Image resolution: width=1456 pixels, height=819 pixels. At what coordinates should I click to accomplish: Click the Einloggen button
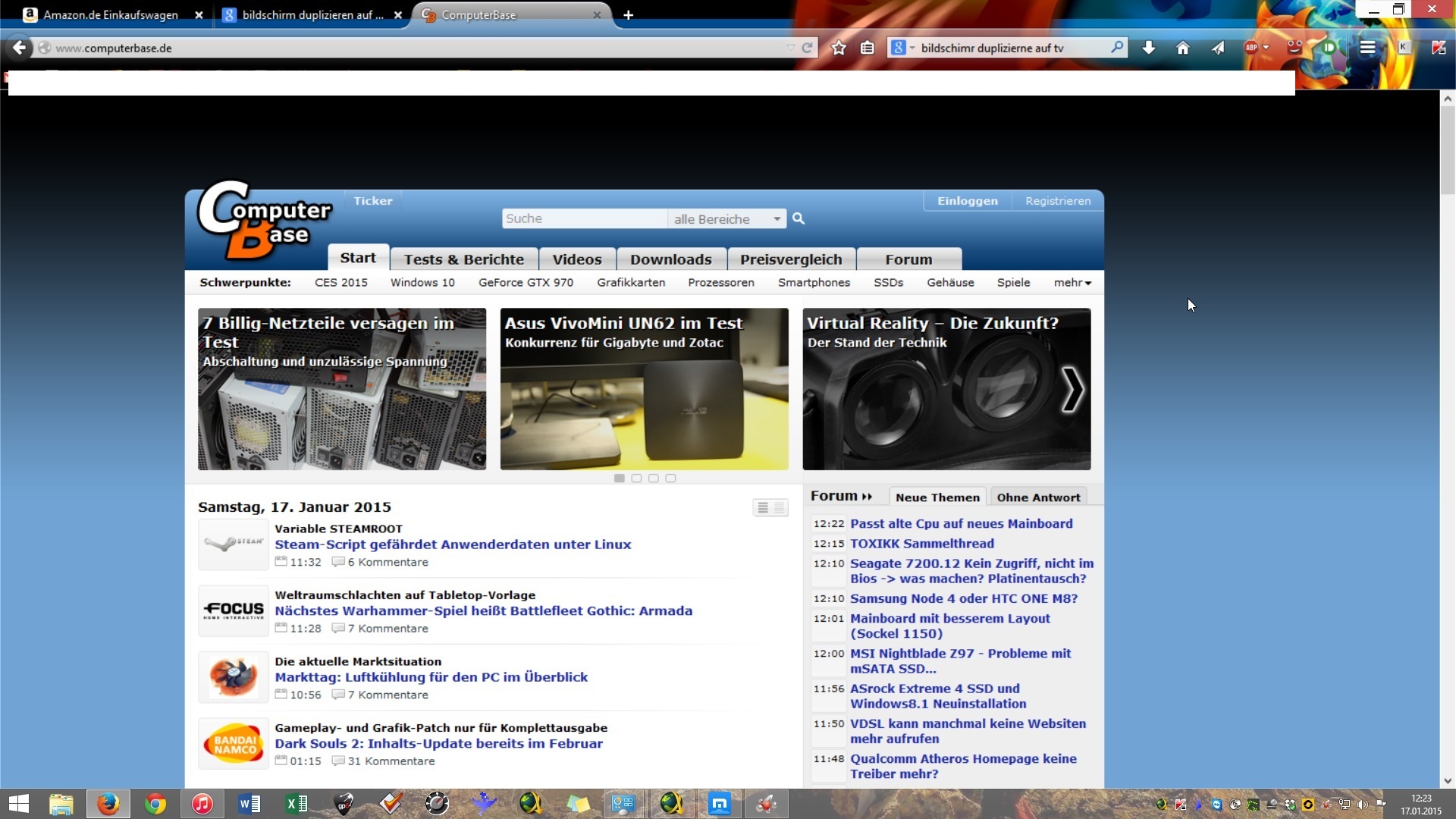click(x=967, y=201)
